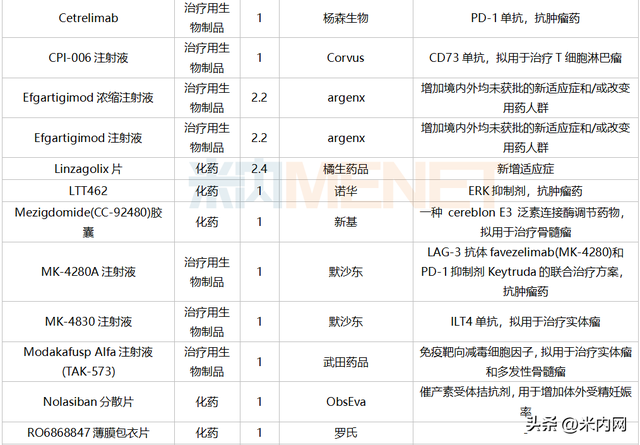Select 化药 in the Linzagolix row
The width and height of the screenshot is (640, 445).
pyautogui.click(x=207, y=169)
